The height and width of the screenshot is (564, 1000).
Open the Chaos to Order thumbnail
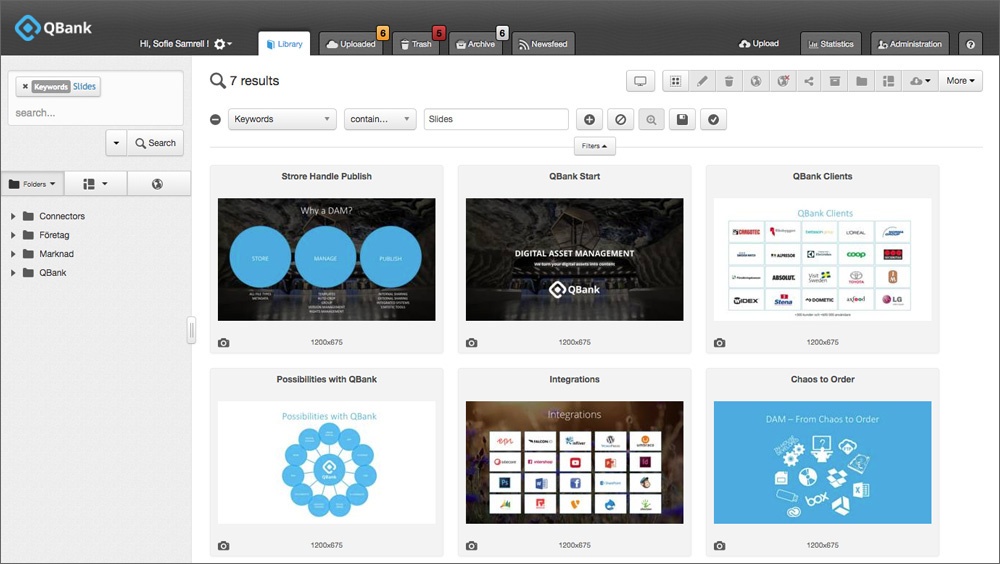coord(823,463)
